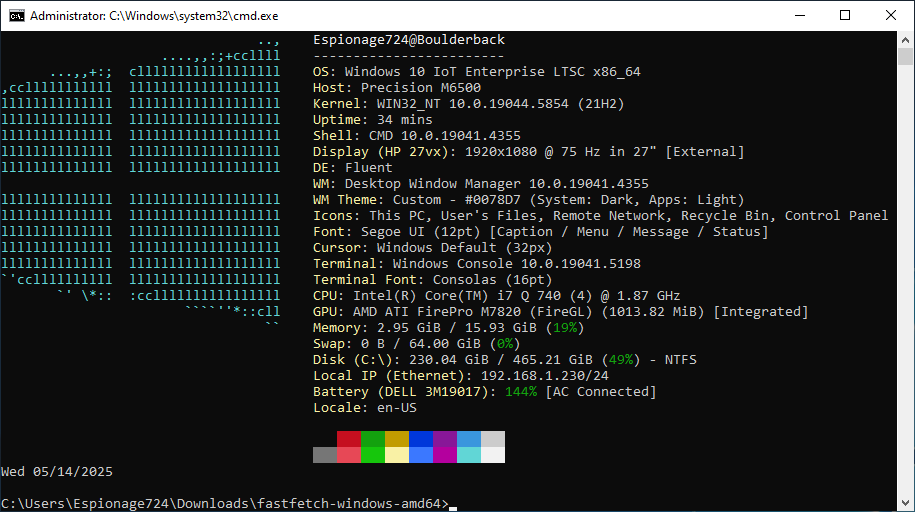Click the green 144% battery value

click(521, 392)
